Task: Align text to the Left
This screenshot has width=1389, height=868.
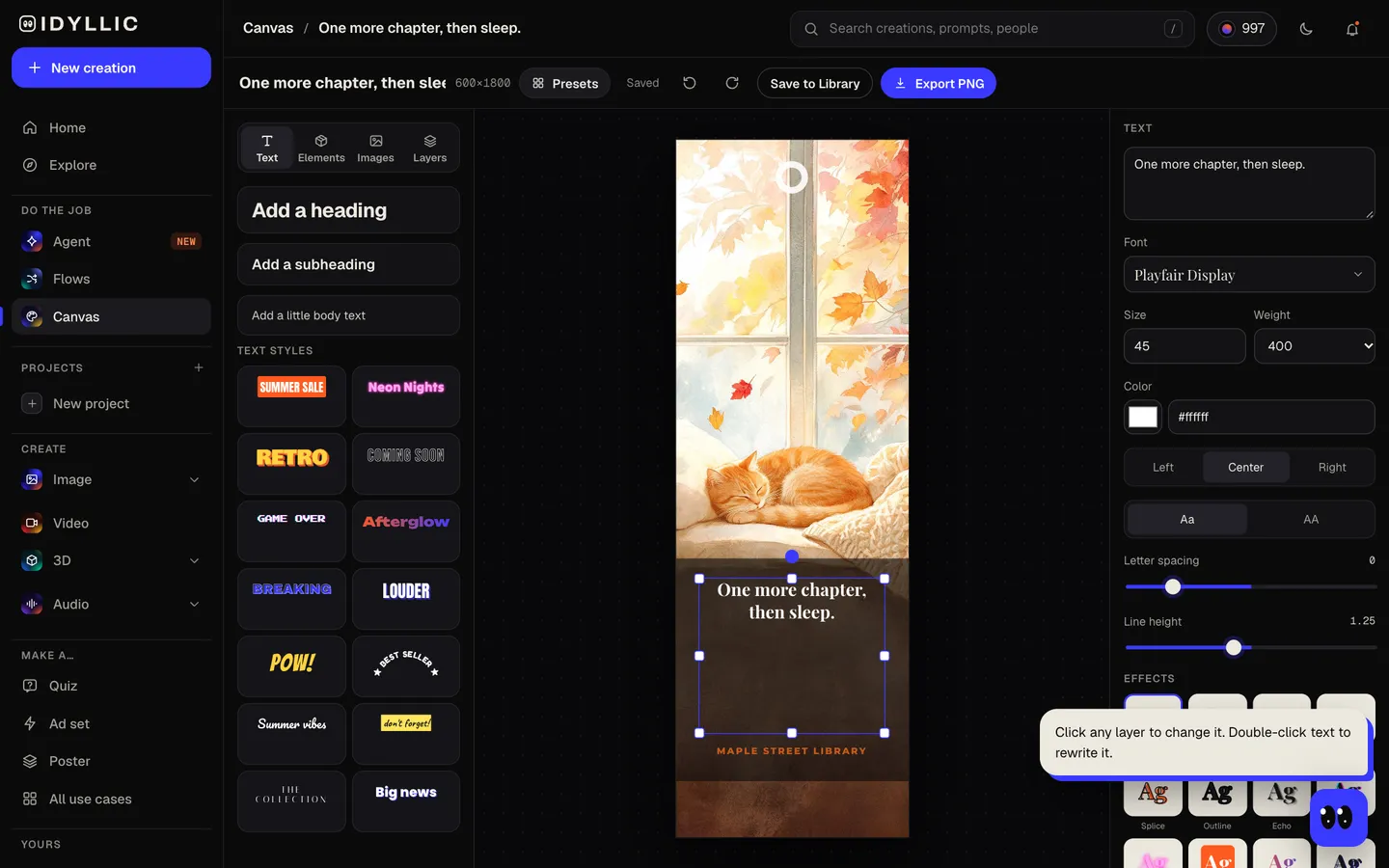Action: 1163,467
